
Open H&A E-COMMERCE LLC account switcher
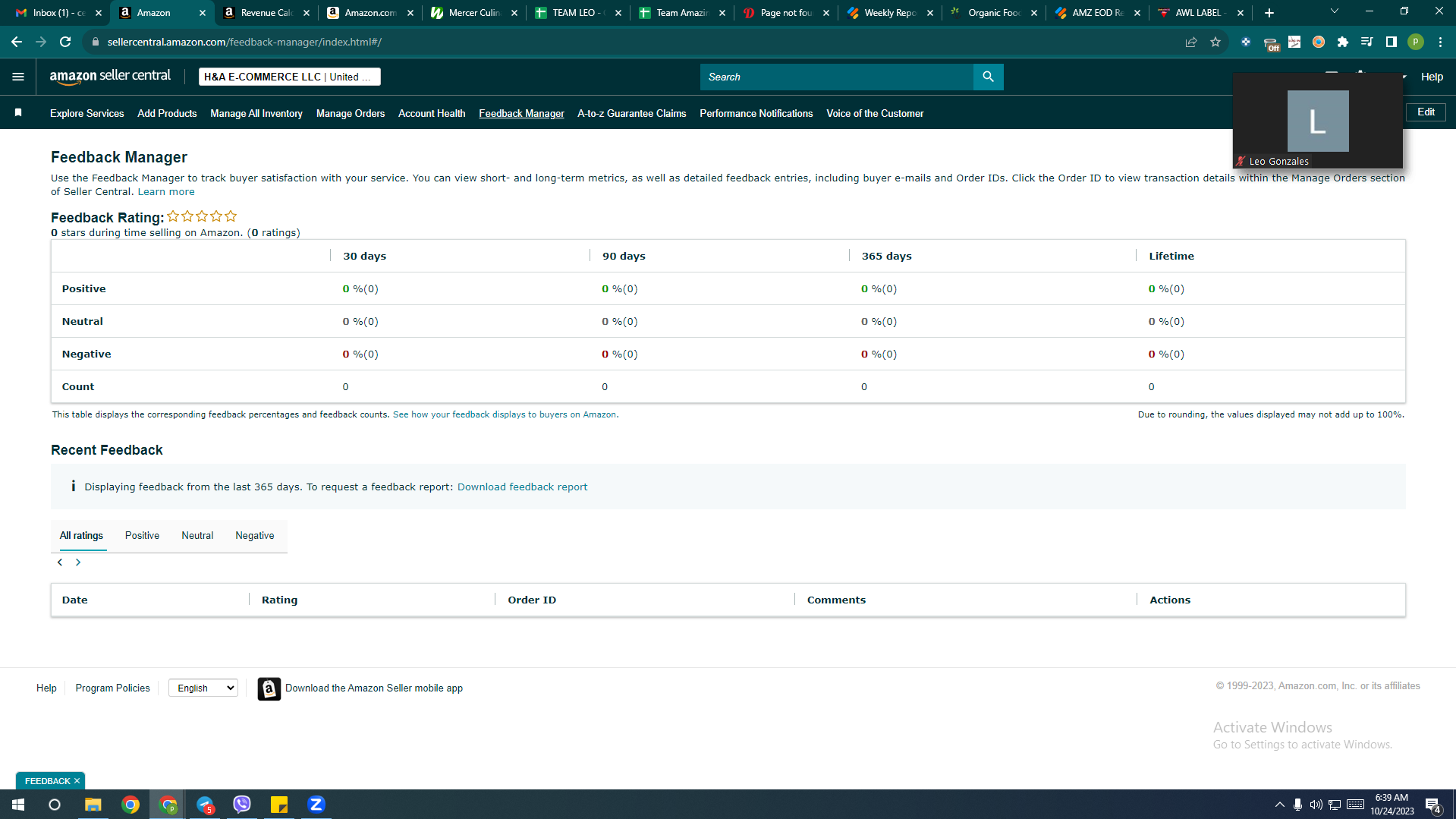click(289, 77)
